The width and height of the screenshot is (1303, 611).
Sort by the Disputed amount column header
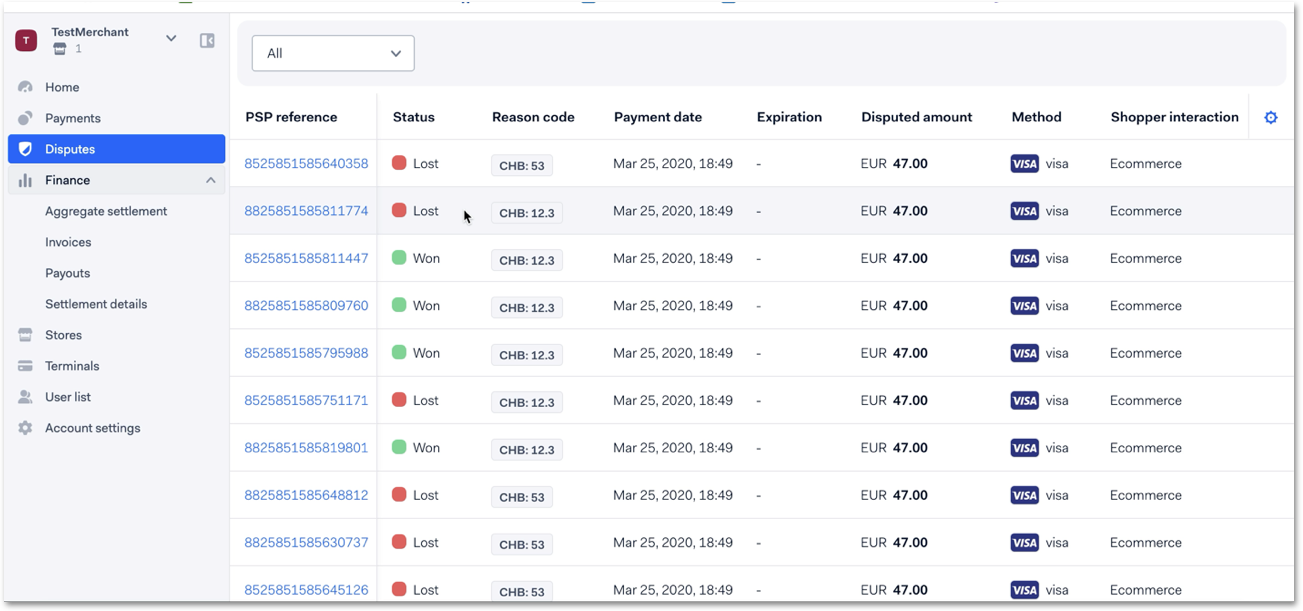(x=916, y=117)
